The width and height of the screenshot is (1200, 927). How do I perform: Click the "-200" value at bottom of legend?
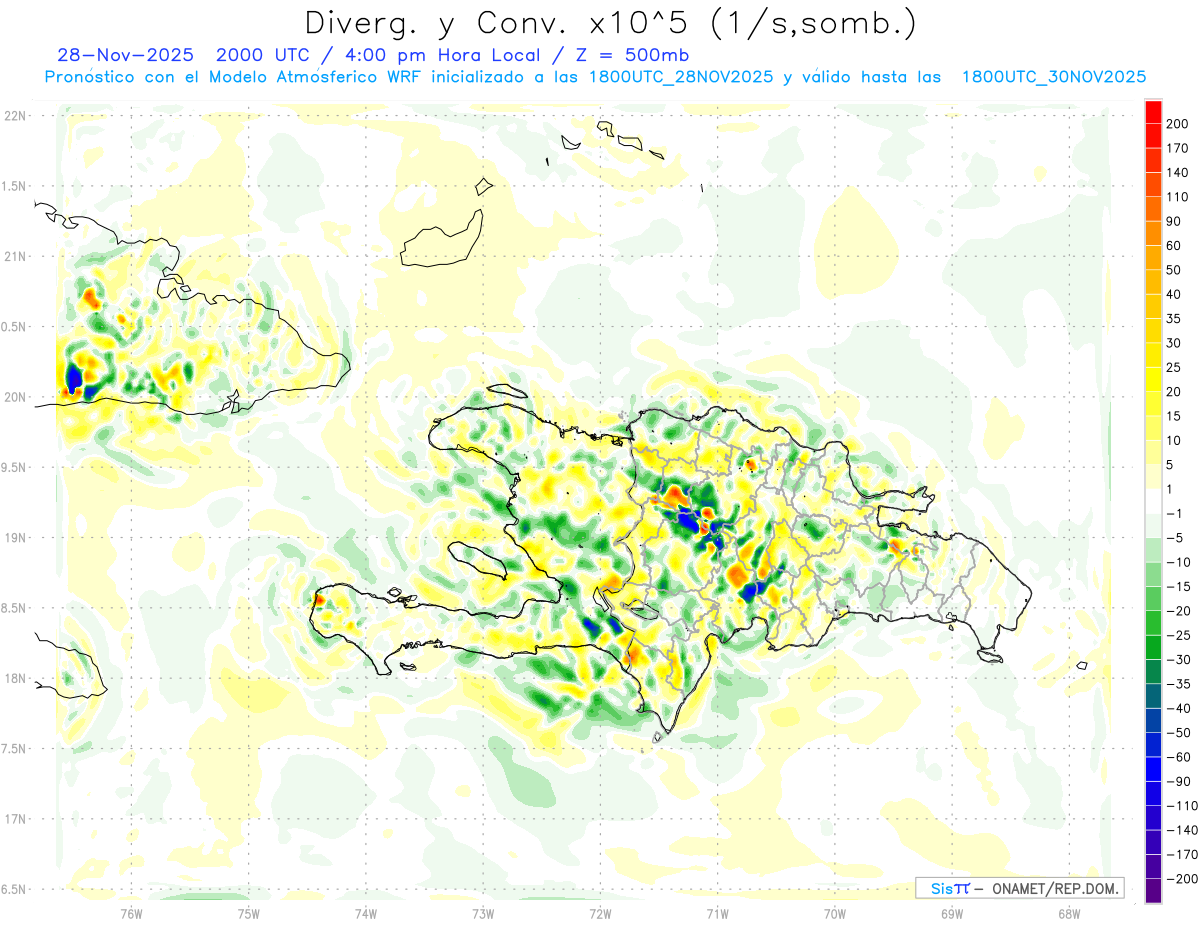1182,879
